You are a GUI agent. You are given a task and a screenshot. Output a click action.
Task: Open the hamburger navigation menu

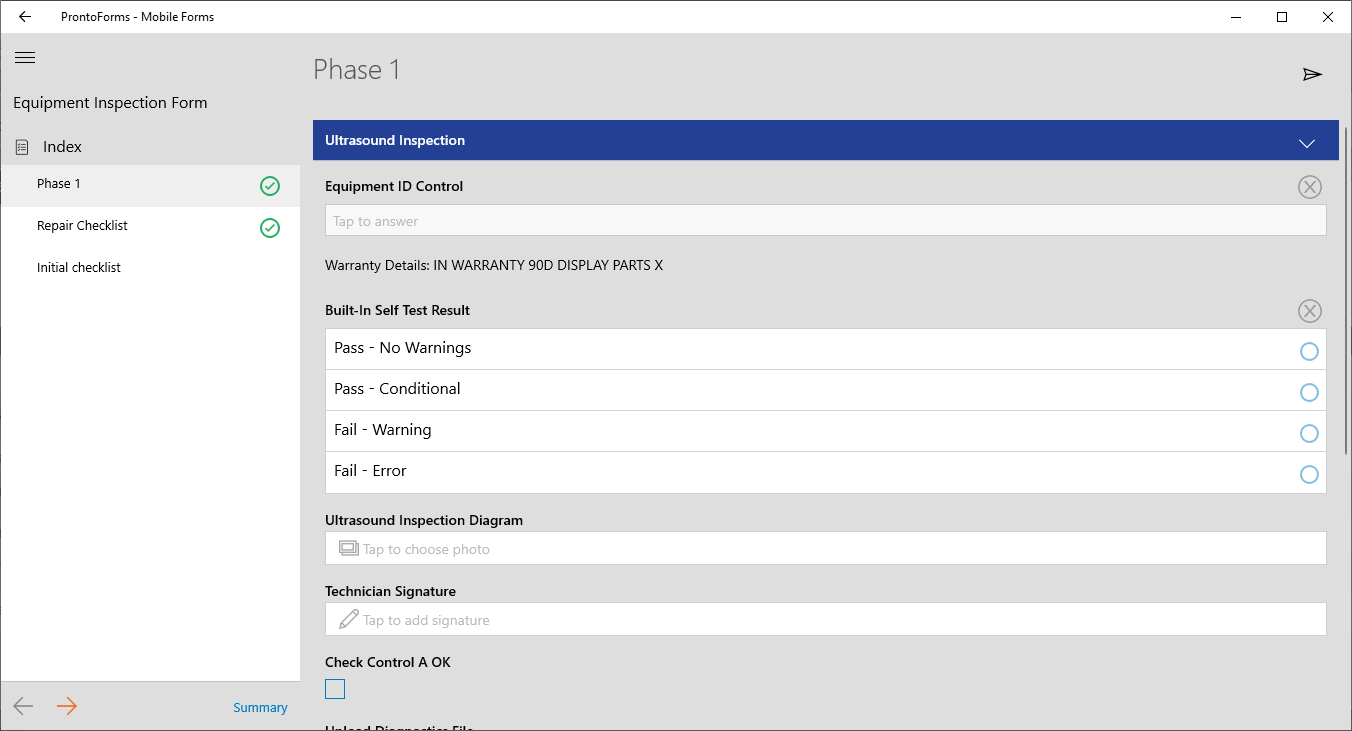click(24, 57)
